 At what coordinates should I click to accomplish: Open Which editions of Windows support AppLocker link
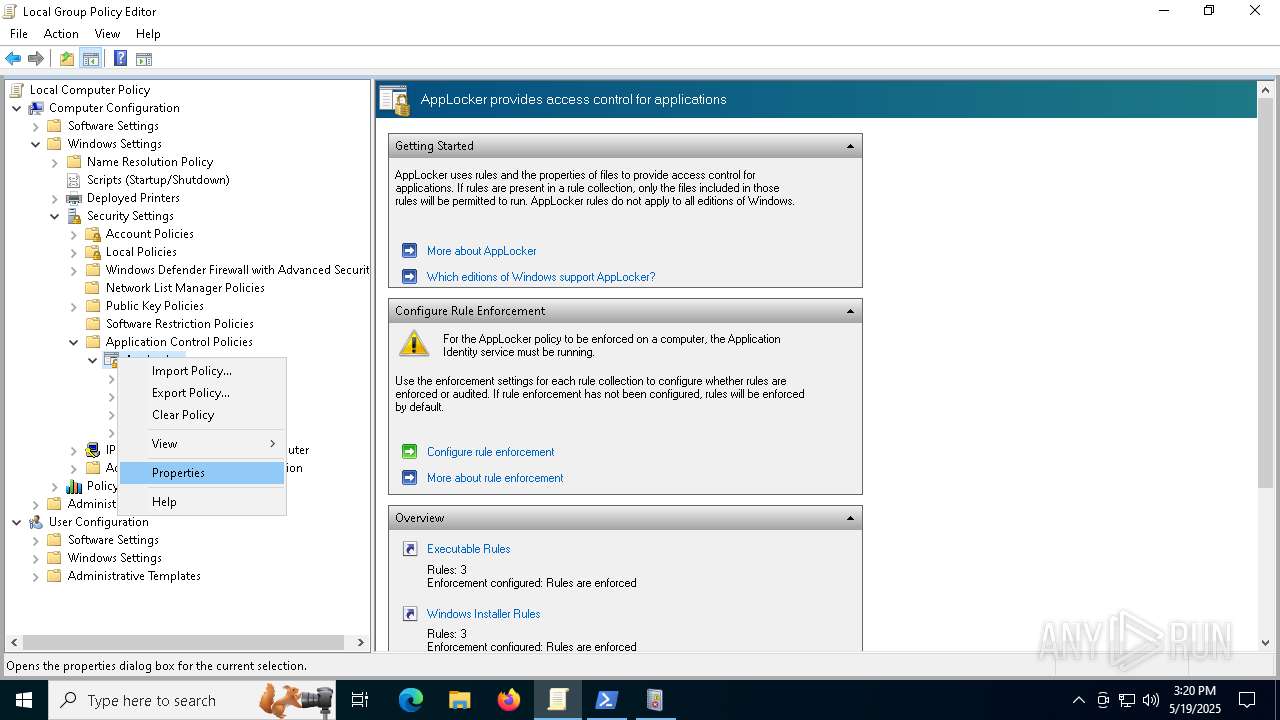541,277
